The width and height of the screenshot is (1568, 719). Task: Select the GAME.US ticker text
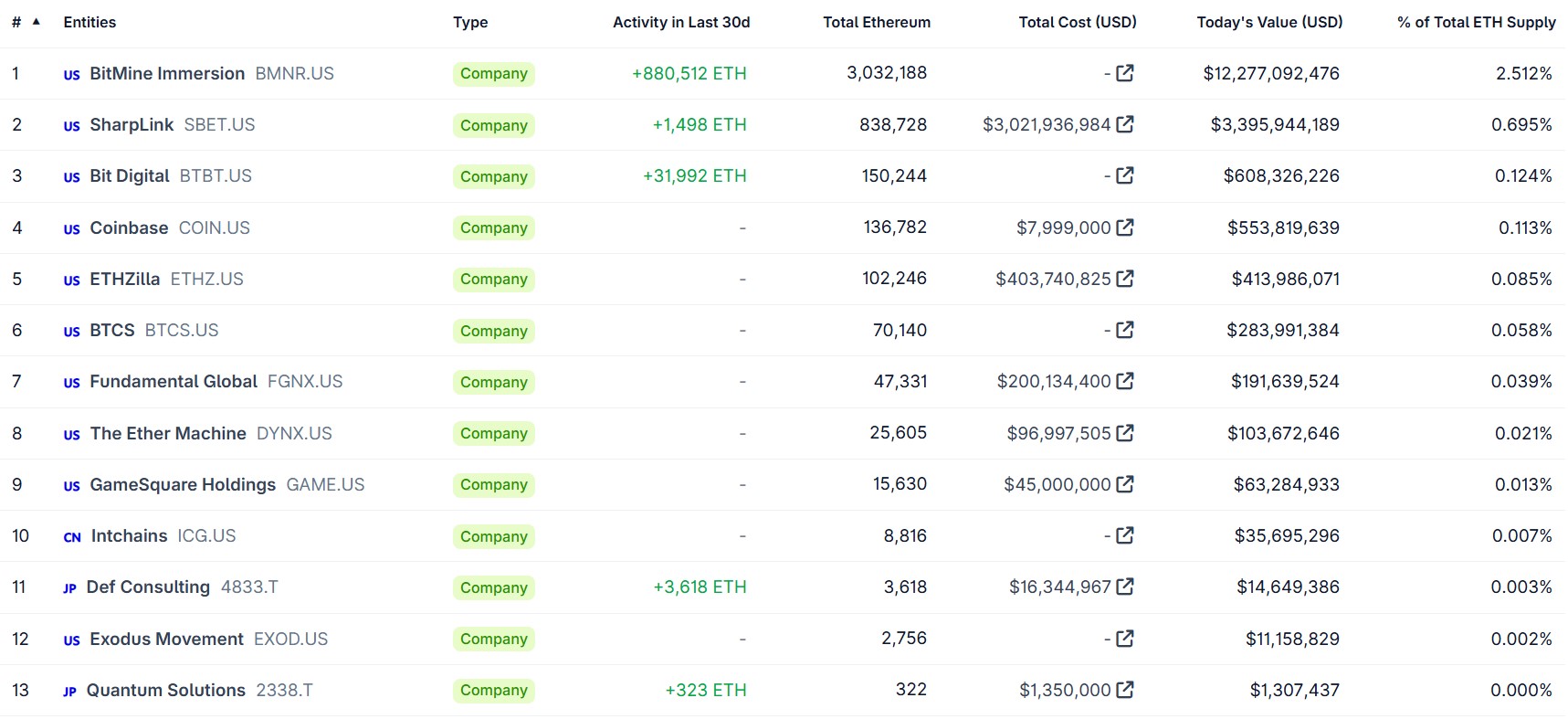[x=325, y=484]
